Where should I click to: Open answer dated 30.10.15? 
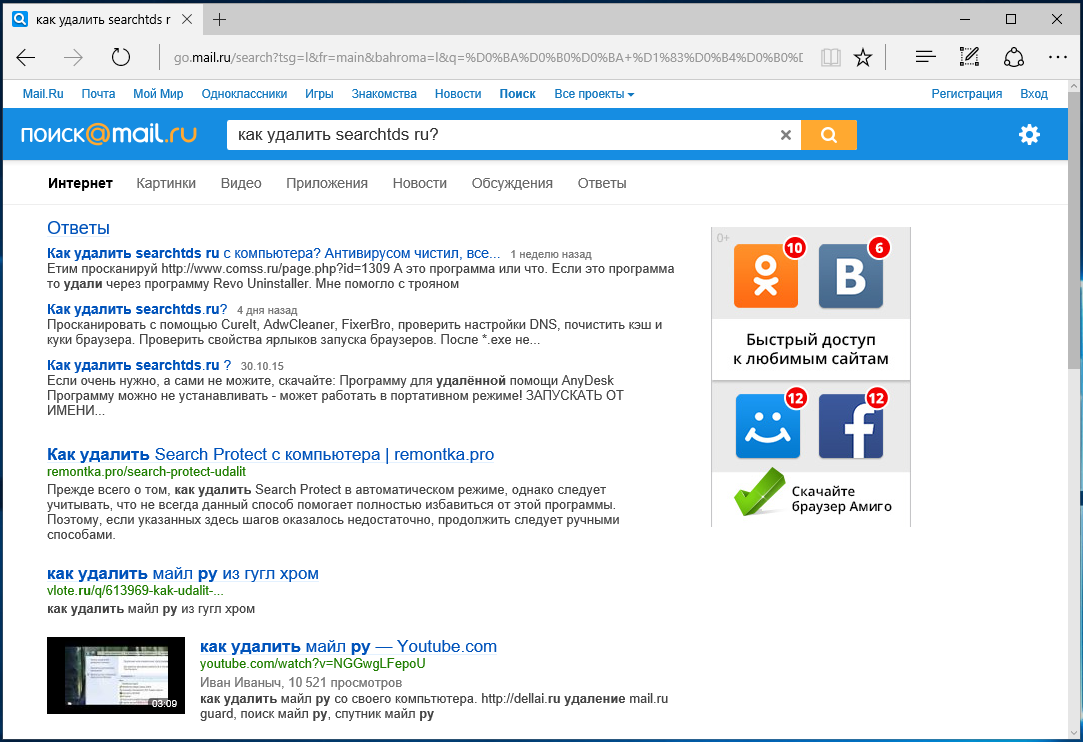click(x=139, y=365)
